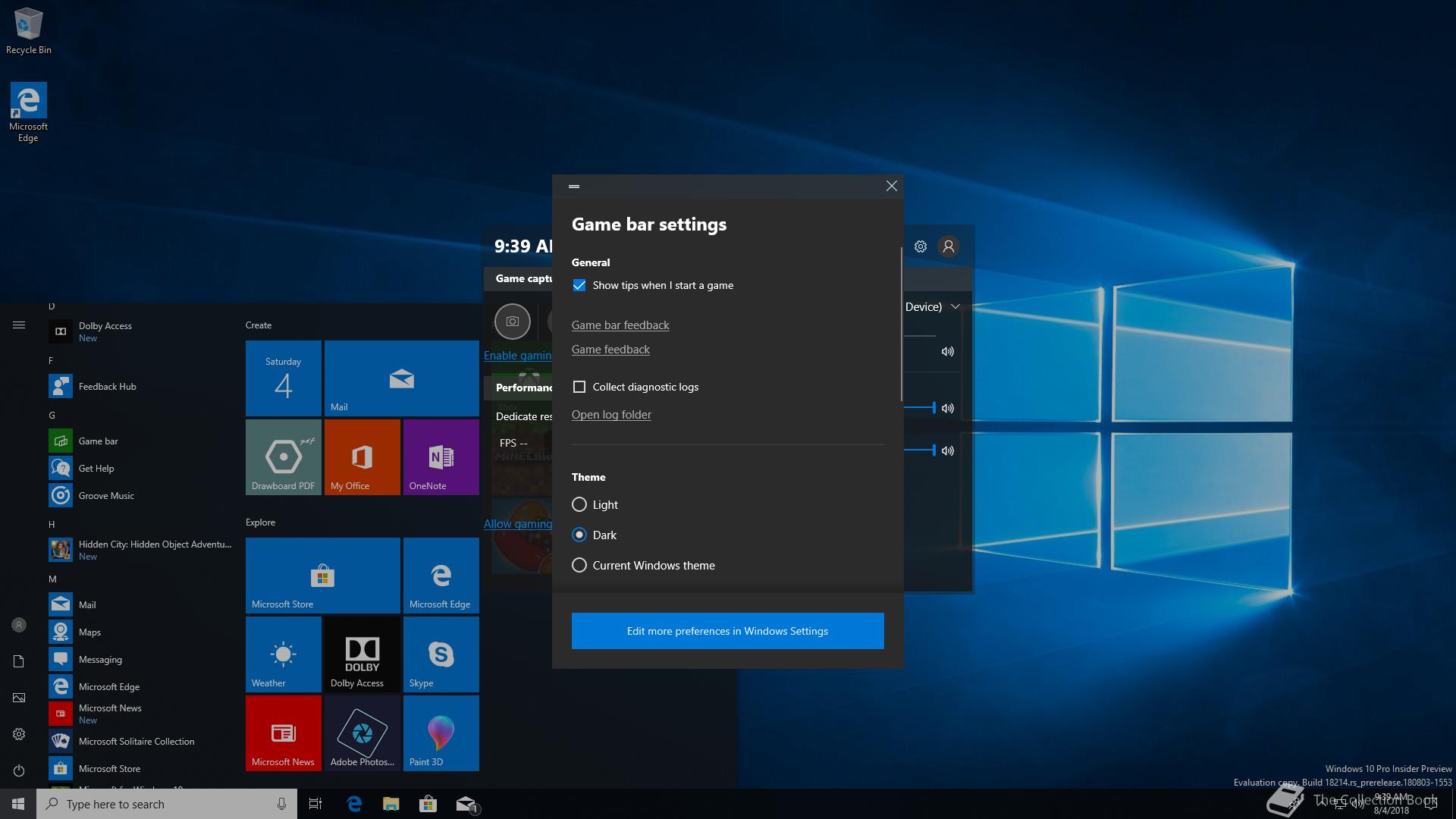Click the Game bar settings scrollbar
The image size is (1456, 819).
(901, 324)
